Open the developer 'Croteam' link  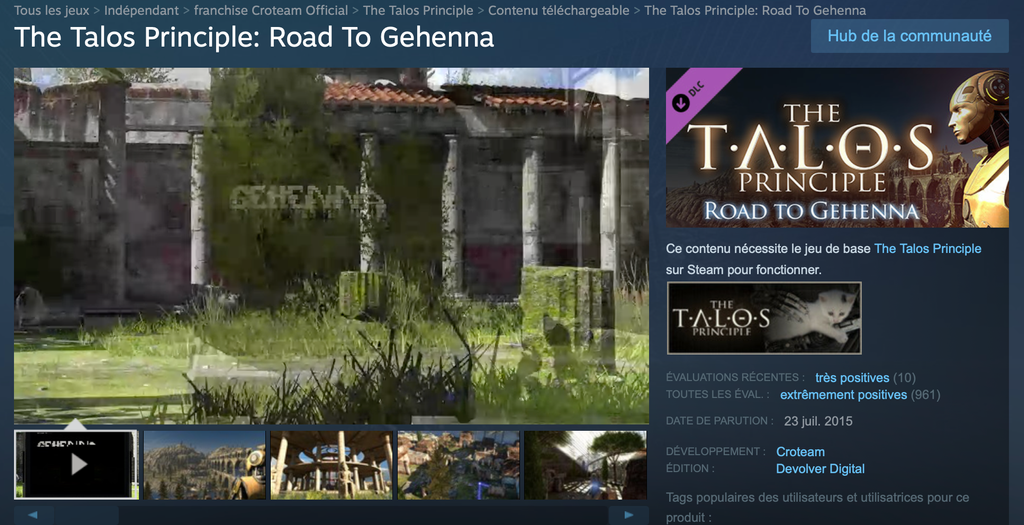[x=800, y=452]
